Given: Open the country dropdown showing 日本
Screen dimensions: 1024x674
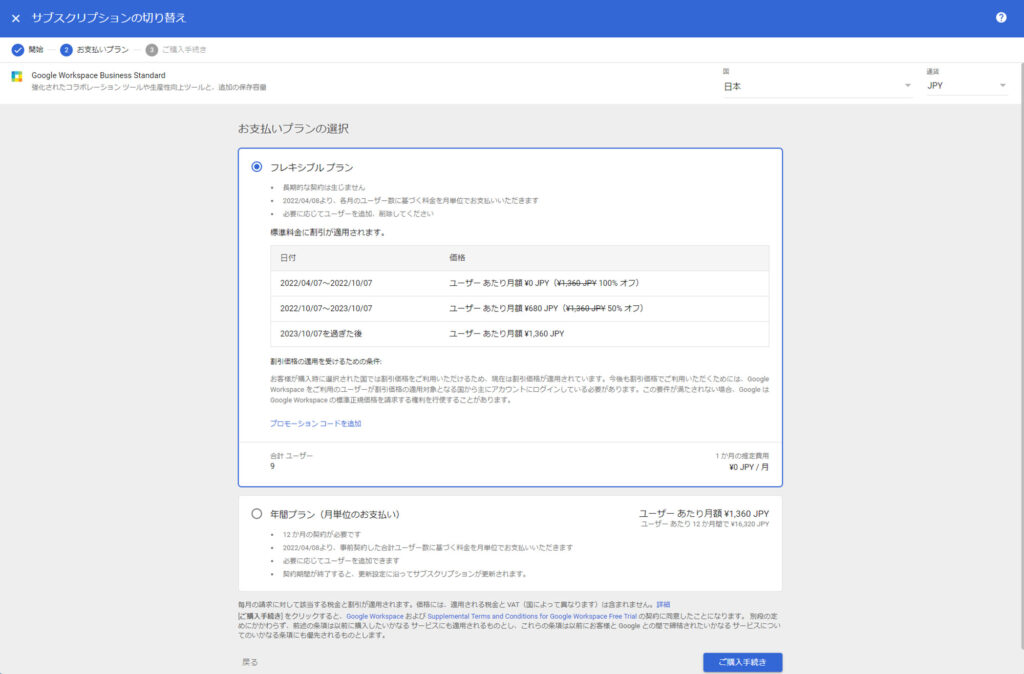Looking at the screenshot, I should pyautogui.click(x=816, y=86).
